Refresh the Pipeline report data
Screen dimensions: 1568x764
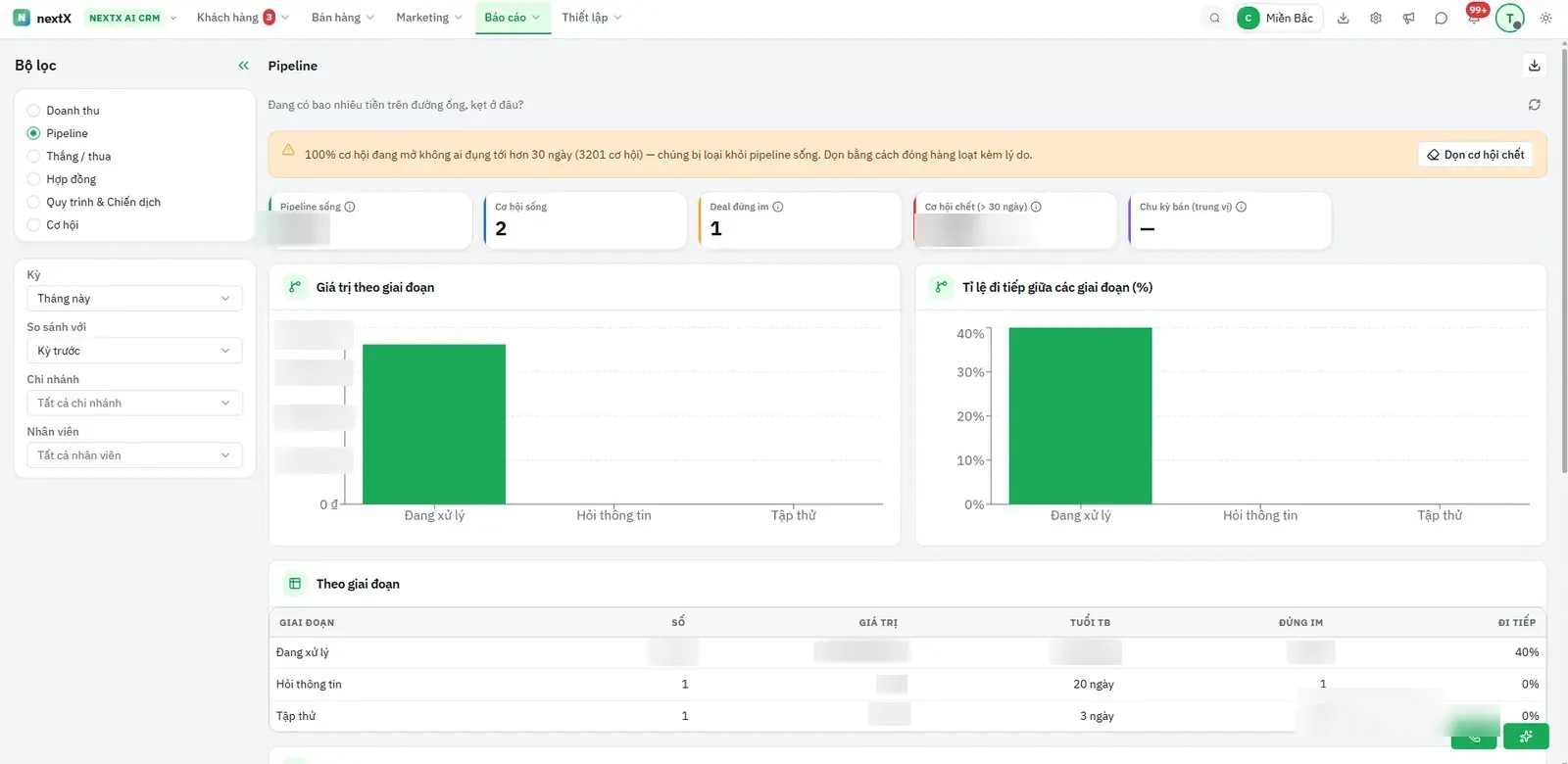pos(1535,105)
